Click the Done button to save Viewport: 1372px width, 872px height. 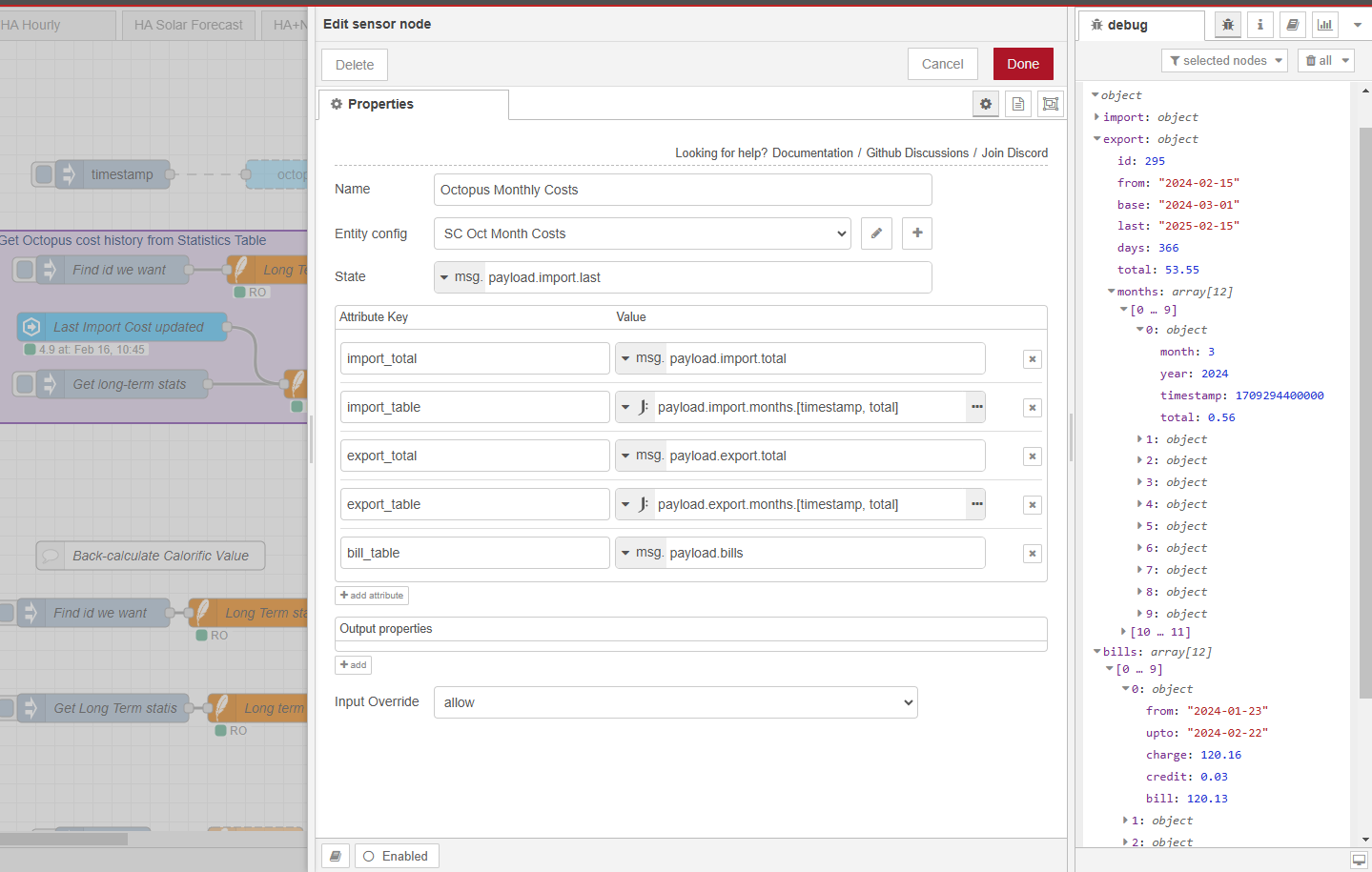click(1023, 64)
